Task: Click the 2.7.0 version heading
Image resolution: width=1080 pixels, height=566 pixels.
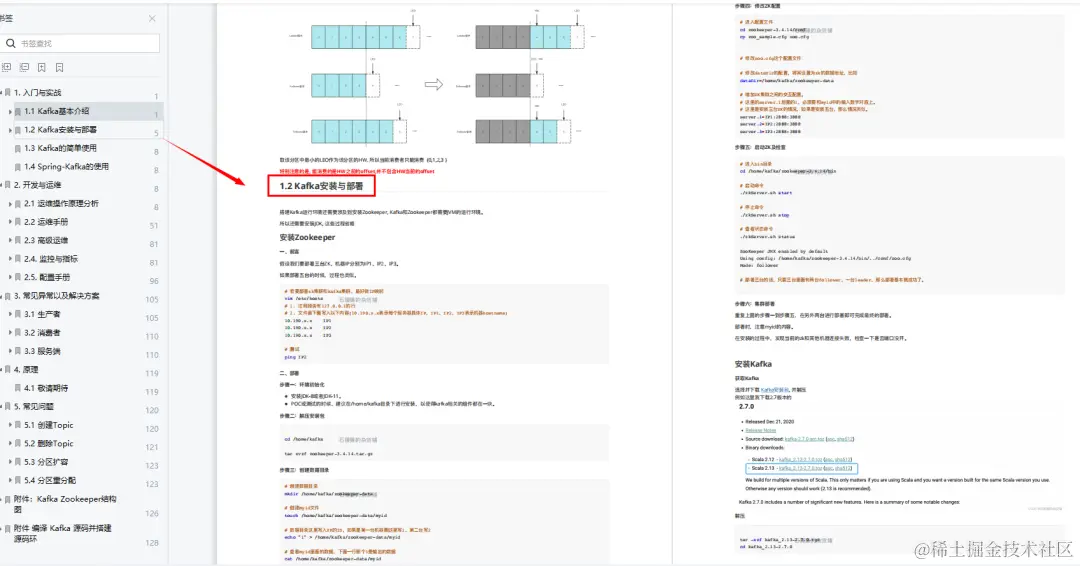Action: [747, 407]
